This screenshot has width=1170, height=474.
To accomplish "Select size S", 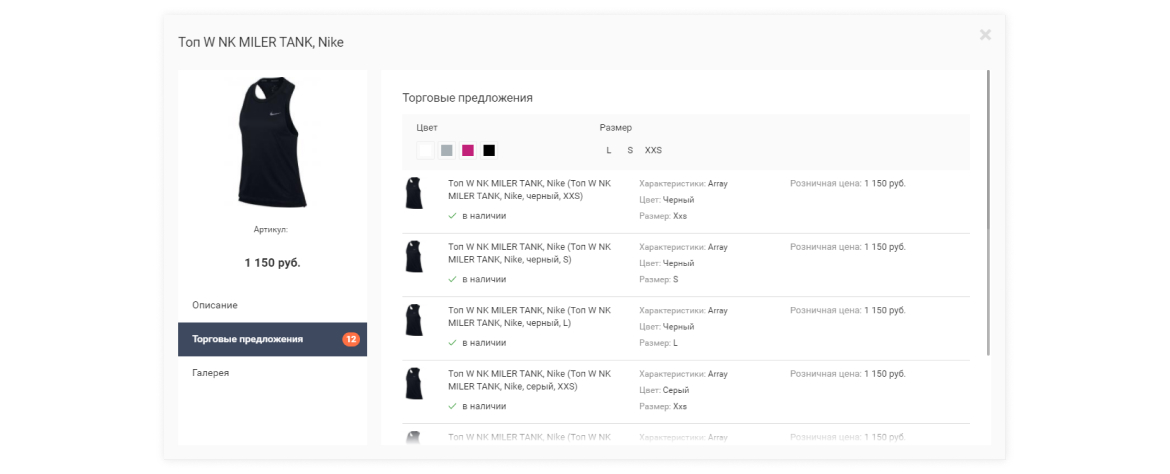I will coord(630,150).
